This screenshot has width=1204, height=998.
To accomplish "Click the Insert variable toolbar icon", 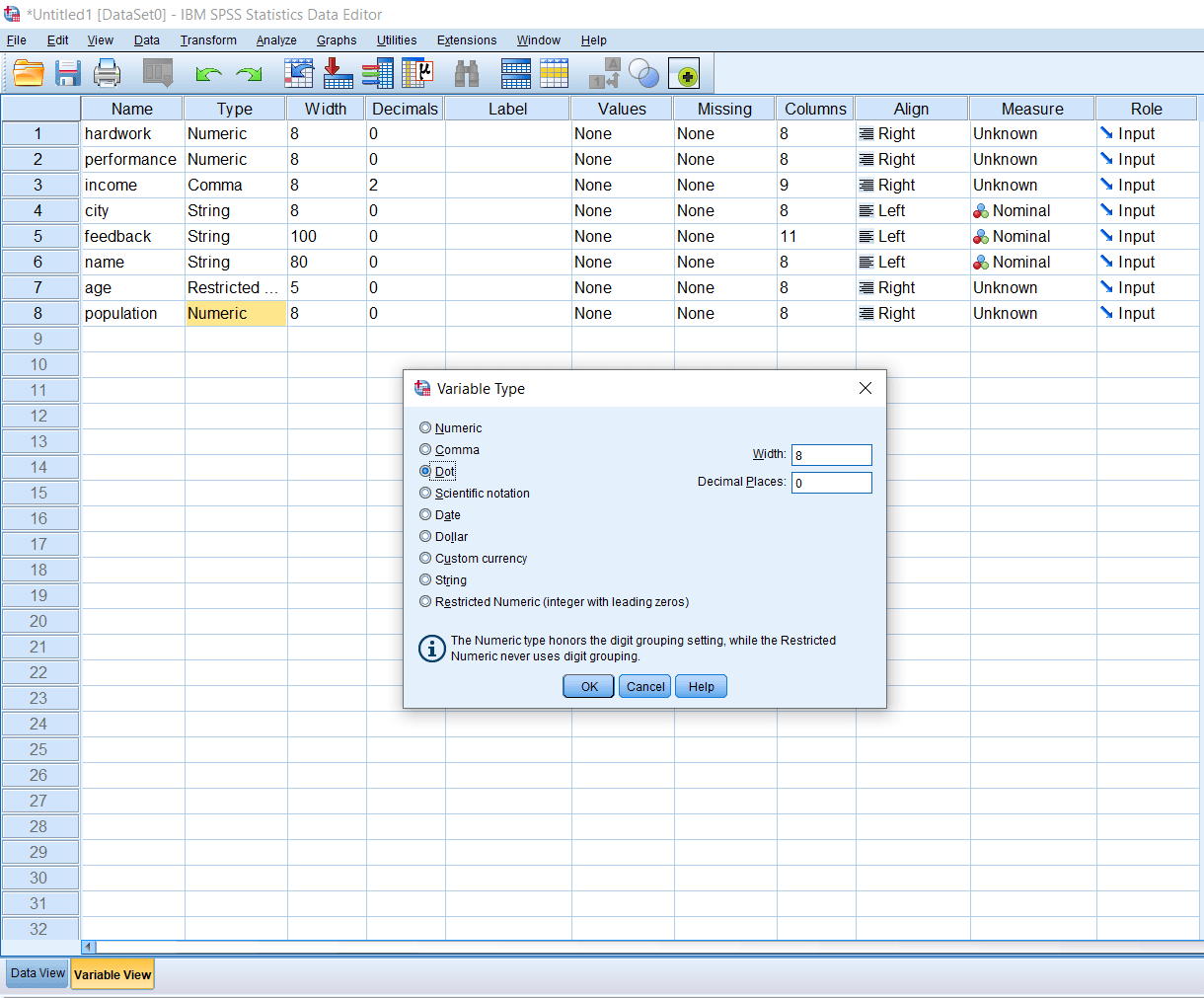I will 554,74.
